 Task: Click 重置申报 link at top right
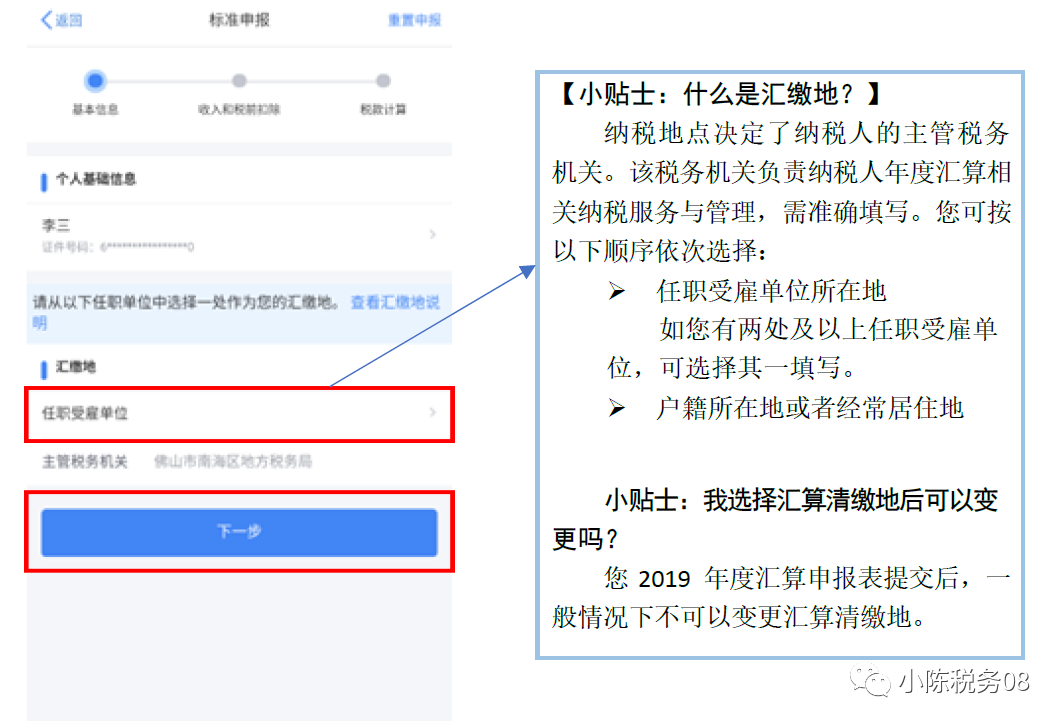[414, 20]
